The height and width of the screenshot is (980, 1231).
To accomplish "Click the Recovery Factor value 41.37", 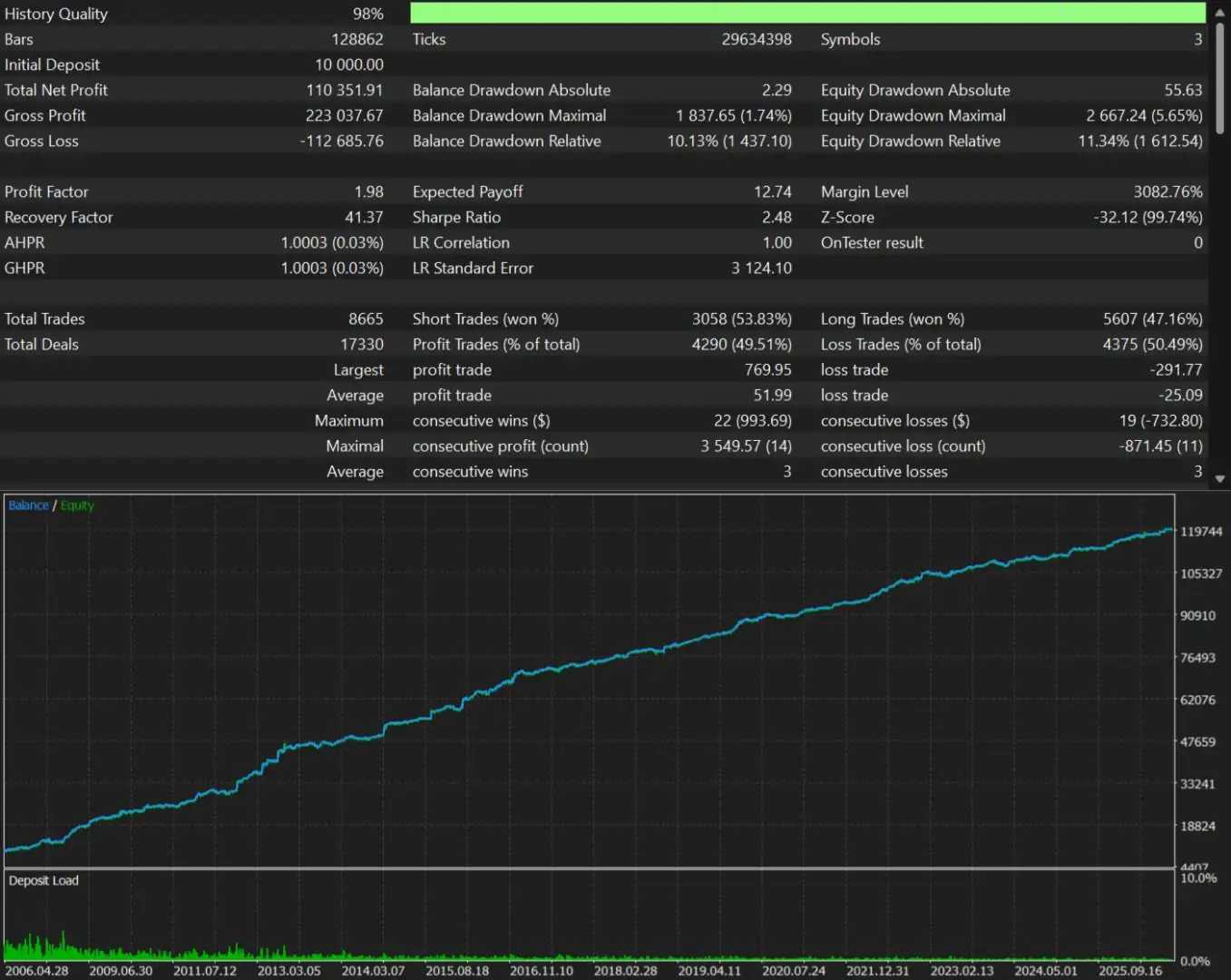I will pos(364,217).
